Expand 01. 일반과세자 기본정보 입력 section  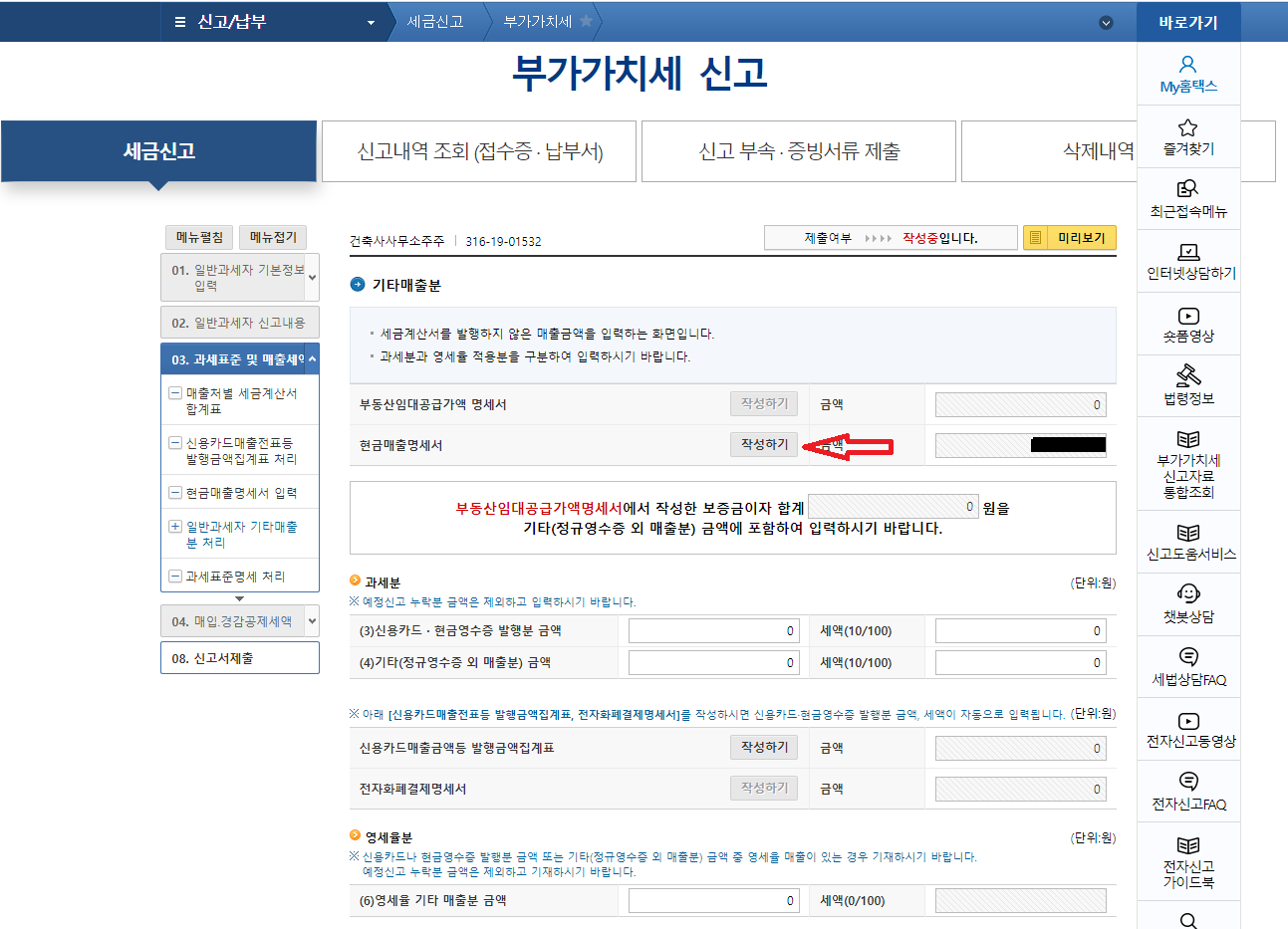(x=312, y=278)
